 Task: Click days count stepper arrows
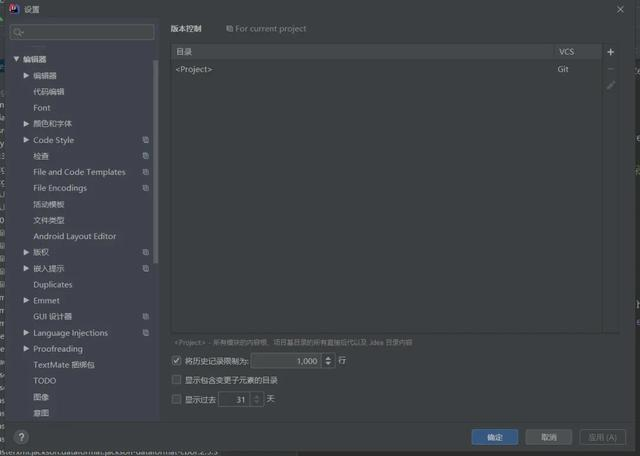256,399
